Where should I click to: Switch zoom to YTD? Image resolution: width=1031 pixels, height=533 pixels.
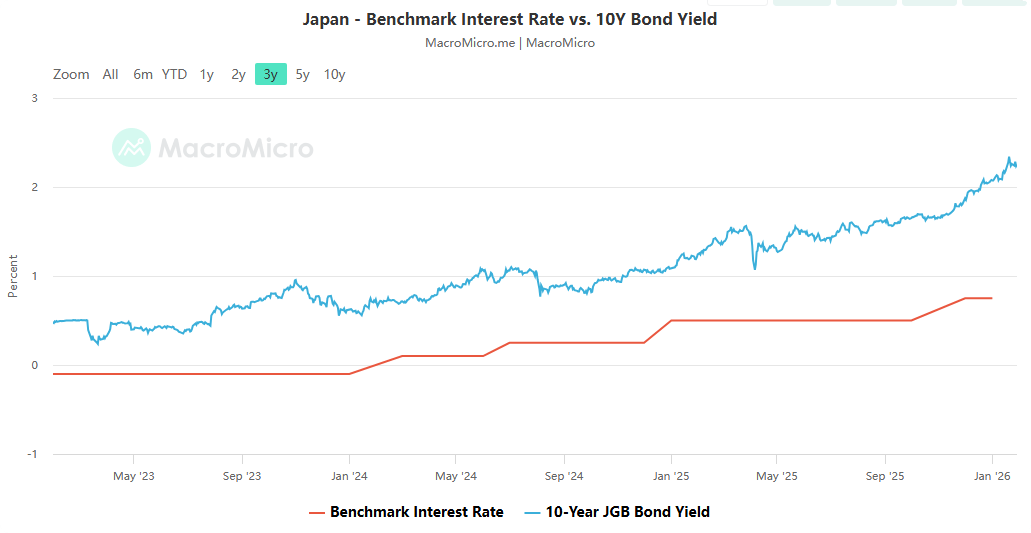coord(174,74)
